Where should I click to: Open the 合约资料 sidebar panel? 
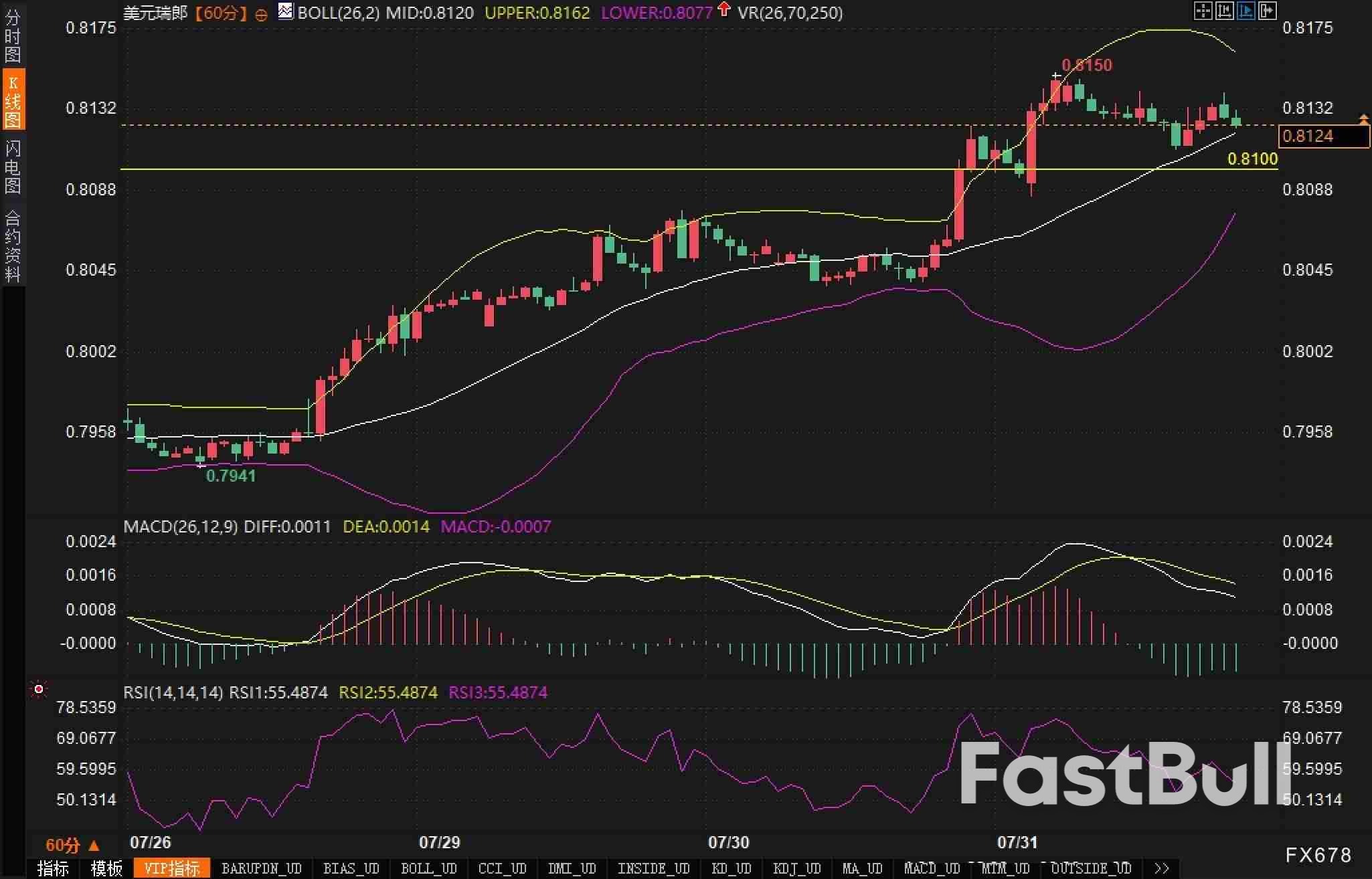pyautogui.click(x=13, y=246)
